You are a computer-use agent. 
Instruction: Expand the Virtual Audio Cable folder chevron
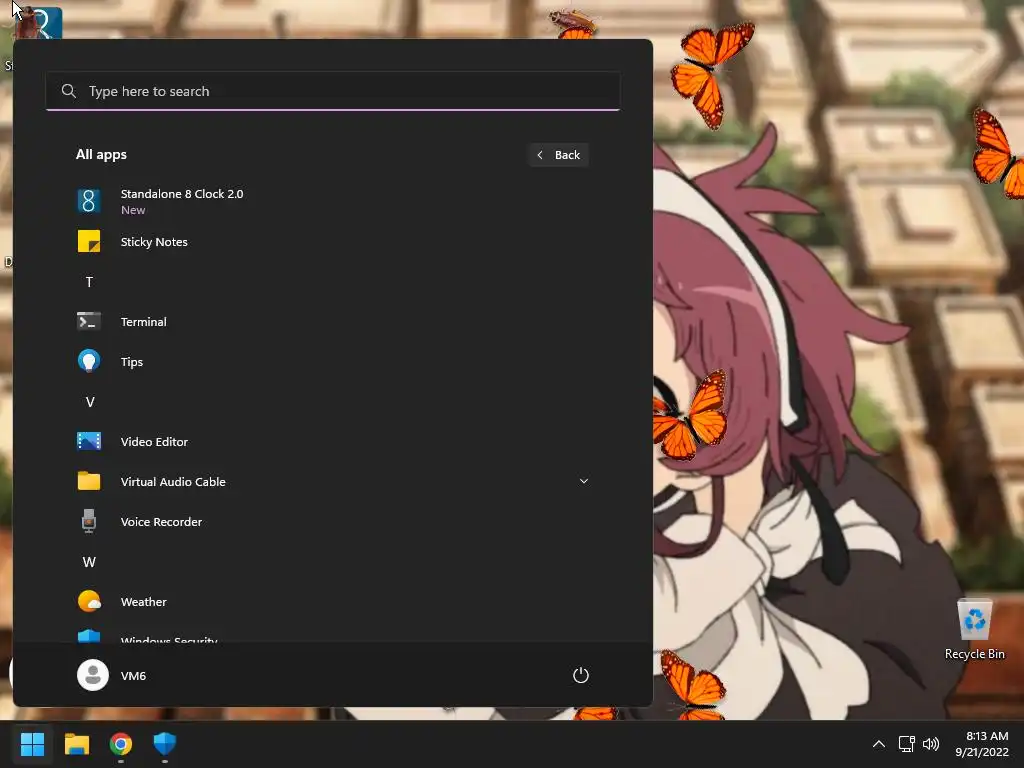(x=584, y=481)
